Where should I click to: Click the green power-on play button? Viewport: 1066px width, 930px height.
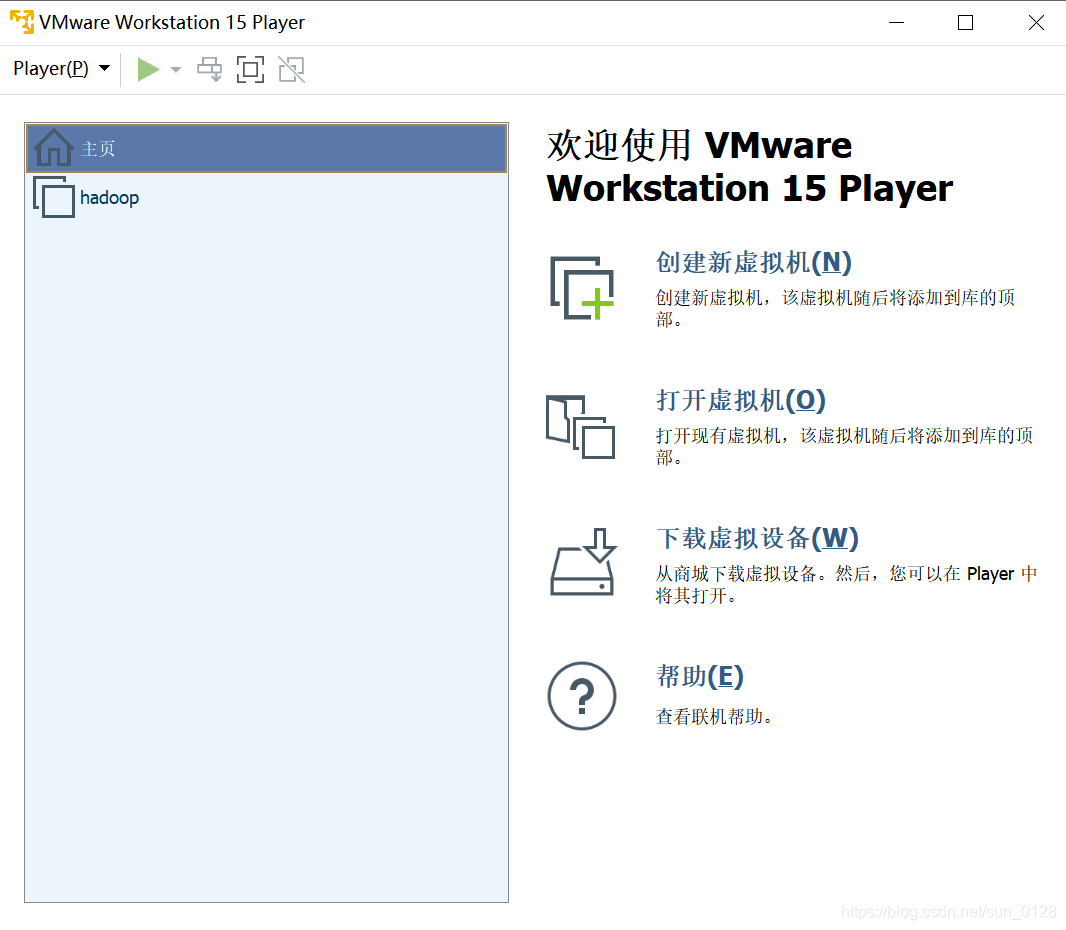point(148,69)
